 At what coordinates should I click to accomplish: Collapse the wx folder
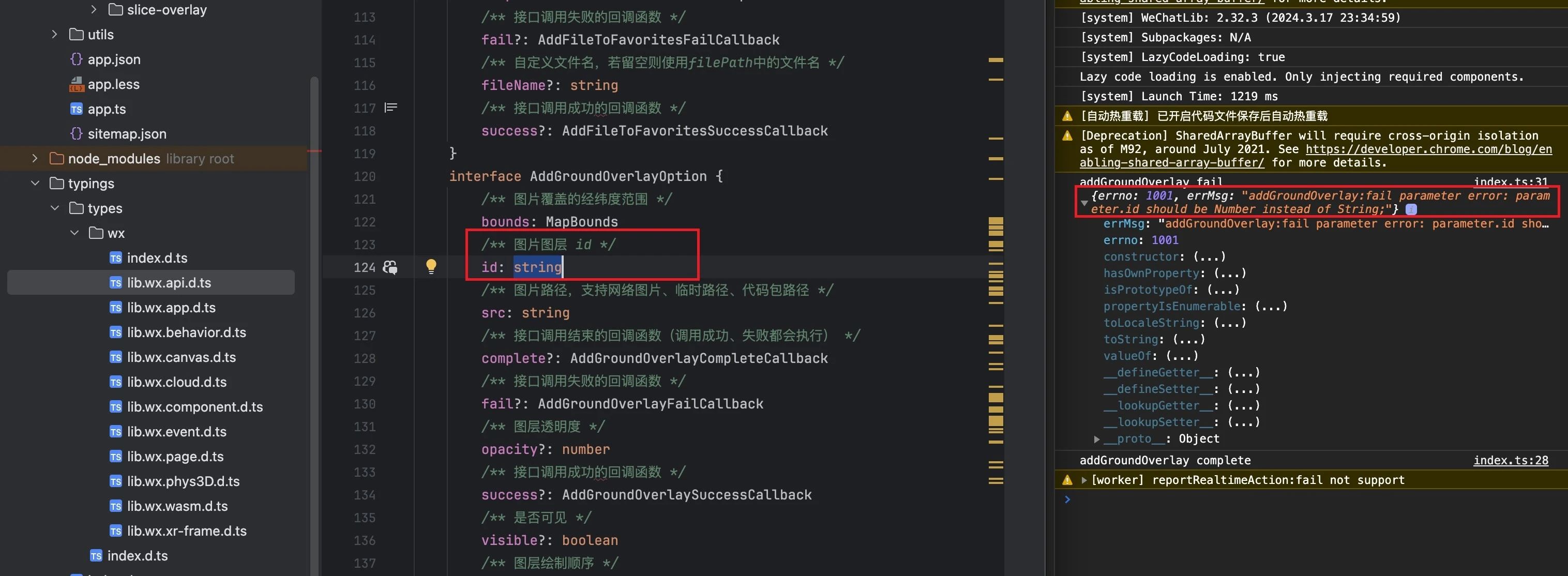click(74, 233)
